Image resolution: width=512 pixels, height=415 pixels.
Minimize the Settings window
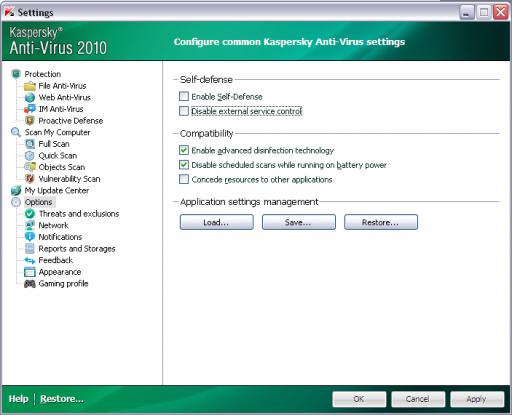click(467, 12)
